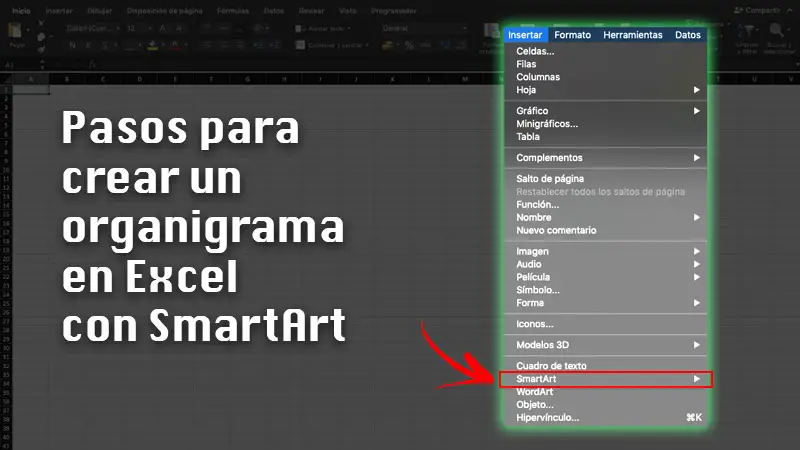Toggle underline S formatting
Viewport: 800px width, 450px height.
pos(105,46)
